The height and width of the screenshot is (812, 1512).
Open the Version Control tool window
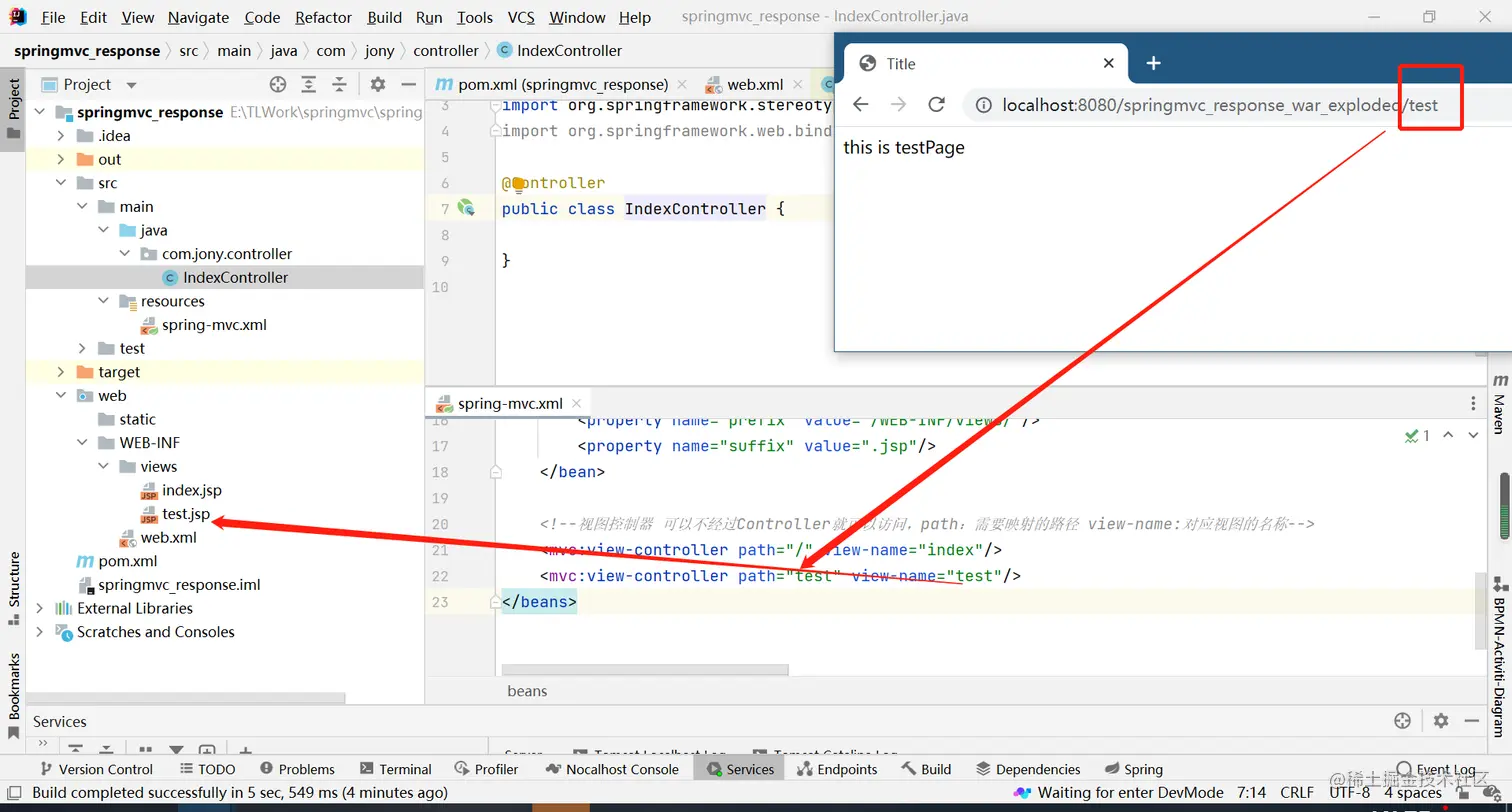(x=95, y=769)
